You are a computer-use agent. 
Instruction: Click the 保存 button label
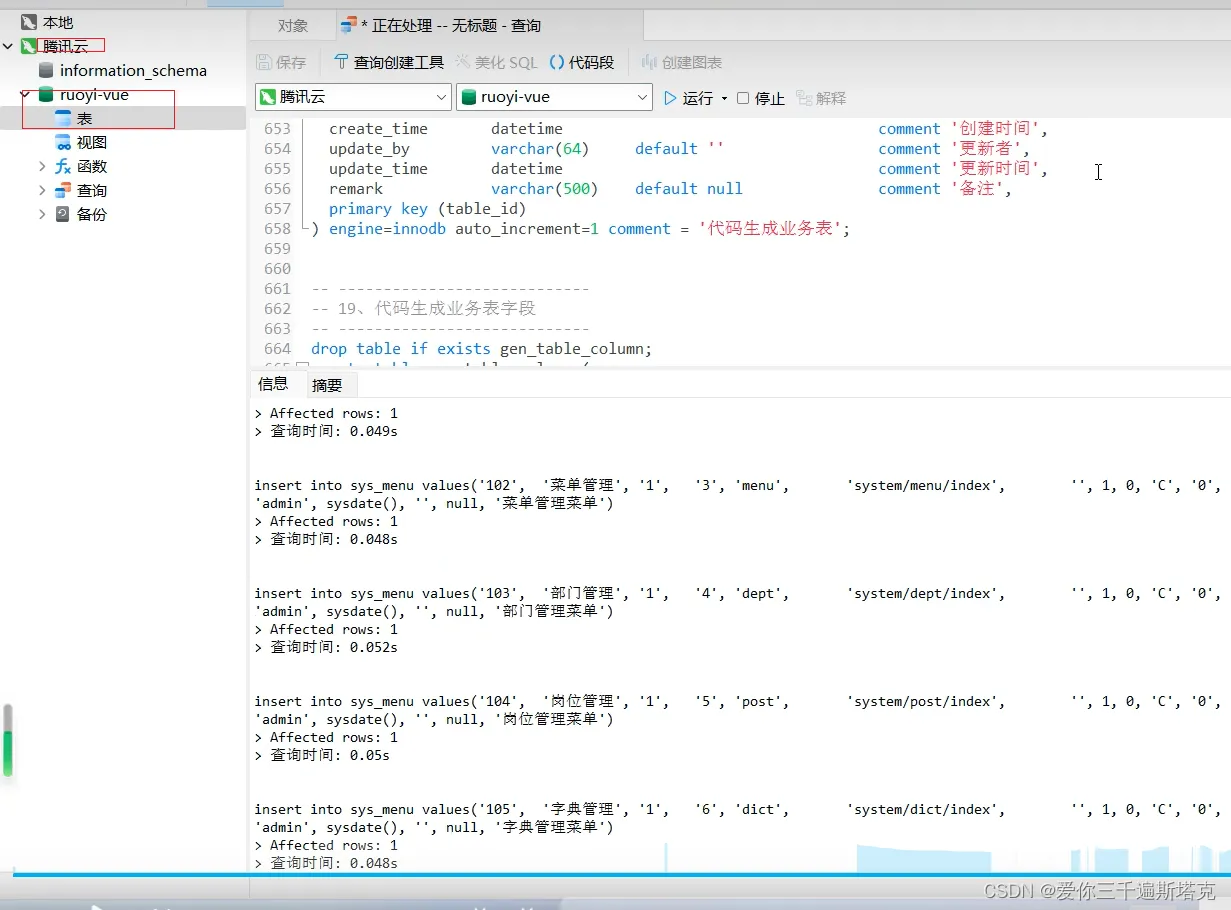point(291,62)
